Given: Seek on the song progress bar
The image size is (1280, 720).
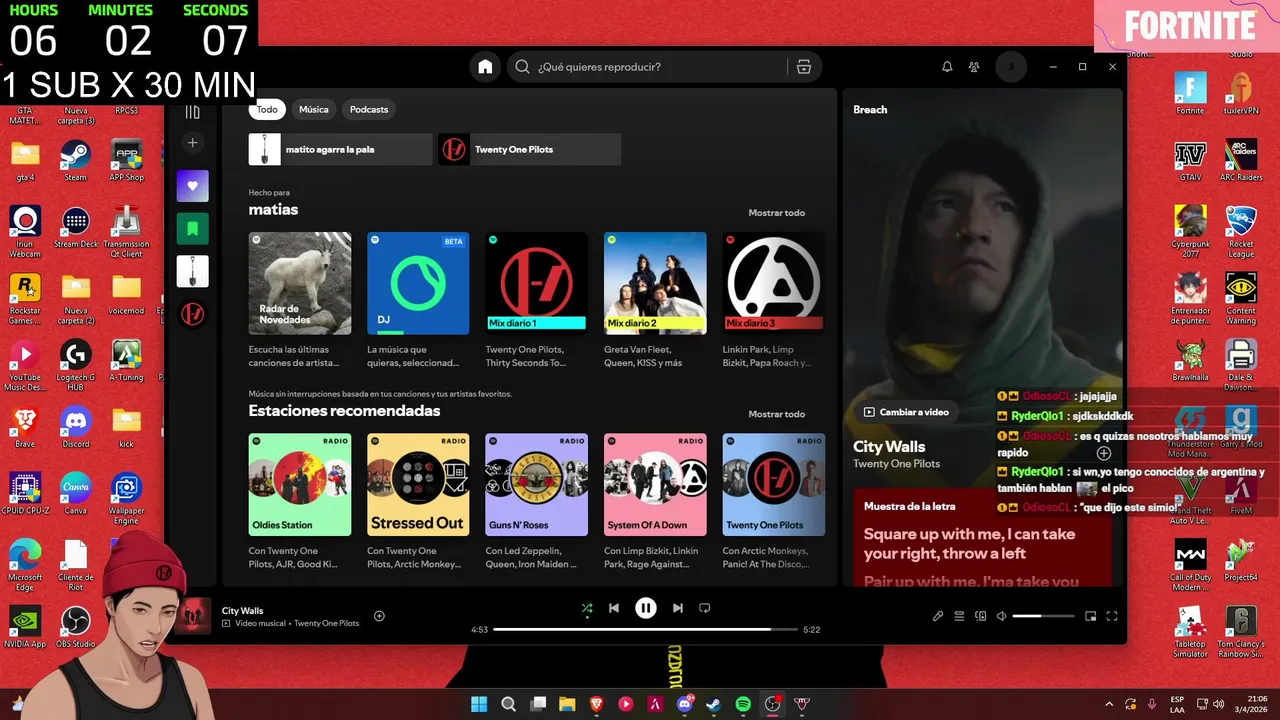Looking at the screenshot, I should pos(645,630).
